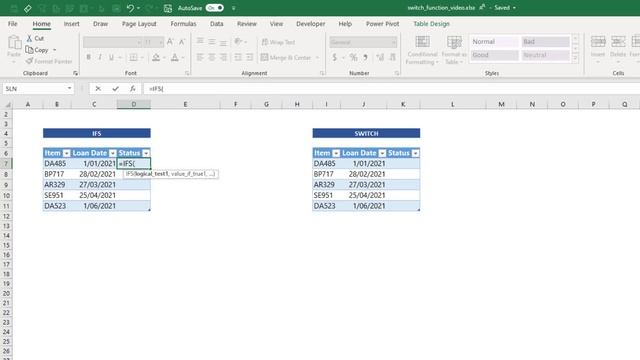Click the Fill Color bucket icon

click(156, 58)
